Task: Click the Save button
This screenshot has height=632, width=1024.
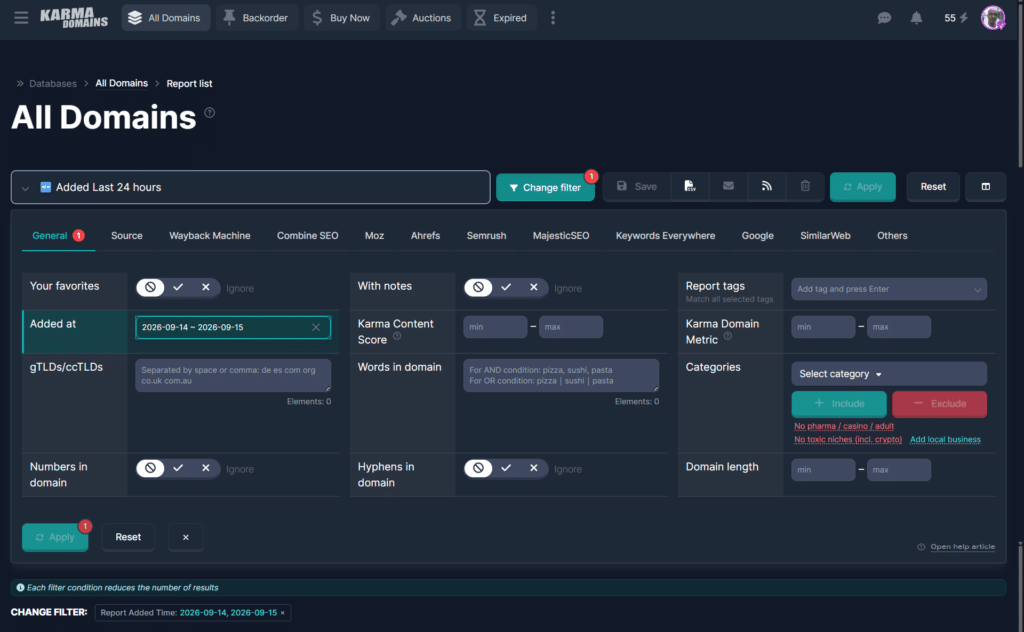Action: point(637,186)
